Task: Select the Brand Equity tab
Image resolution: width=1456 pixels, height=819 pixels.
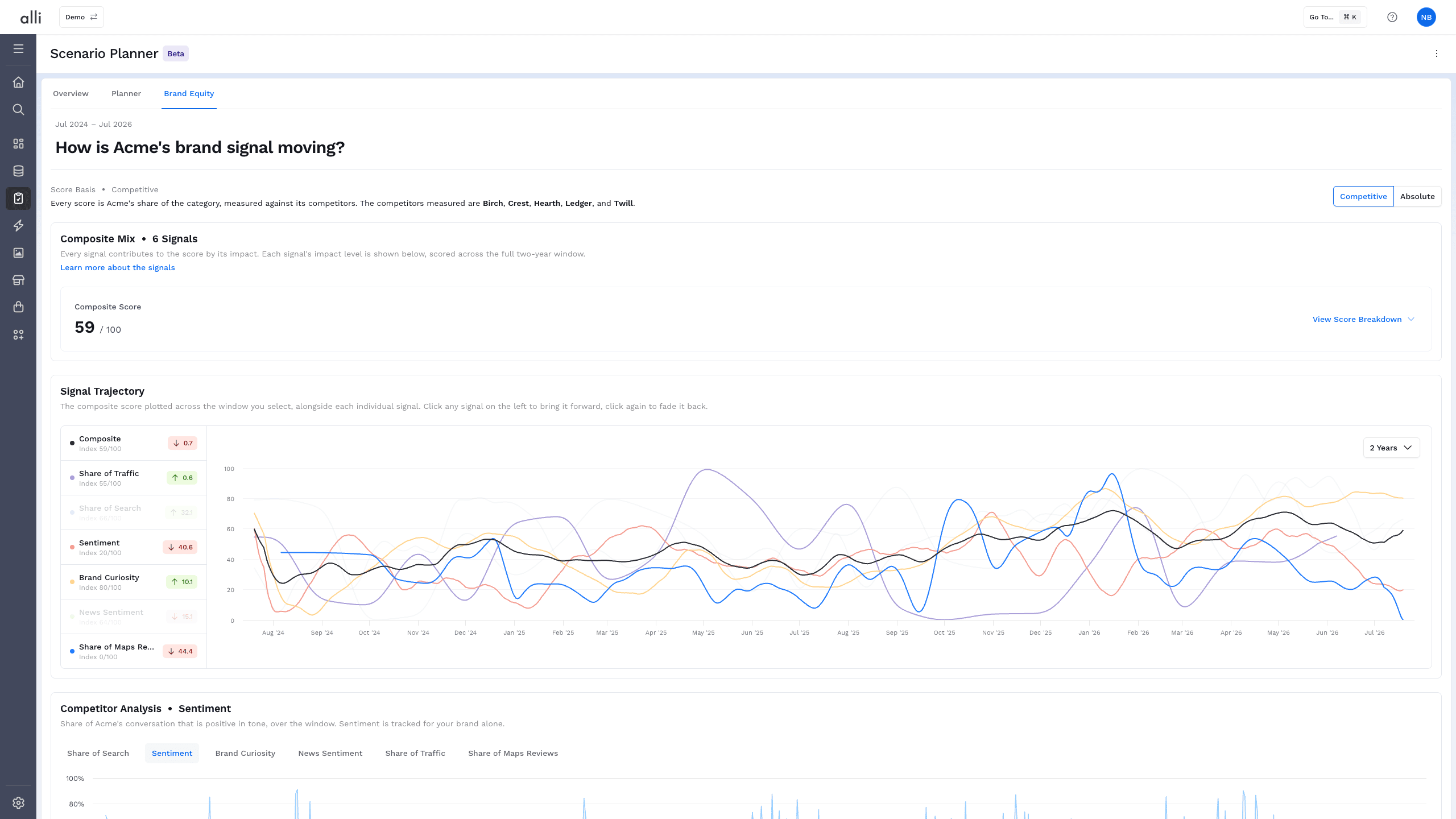Action: coord(189,94)
